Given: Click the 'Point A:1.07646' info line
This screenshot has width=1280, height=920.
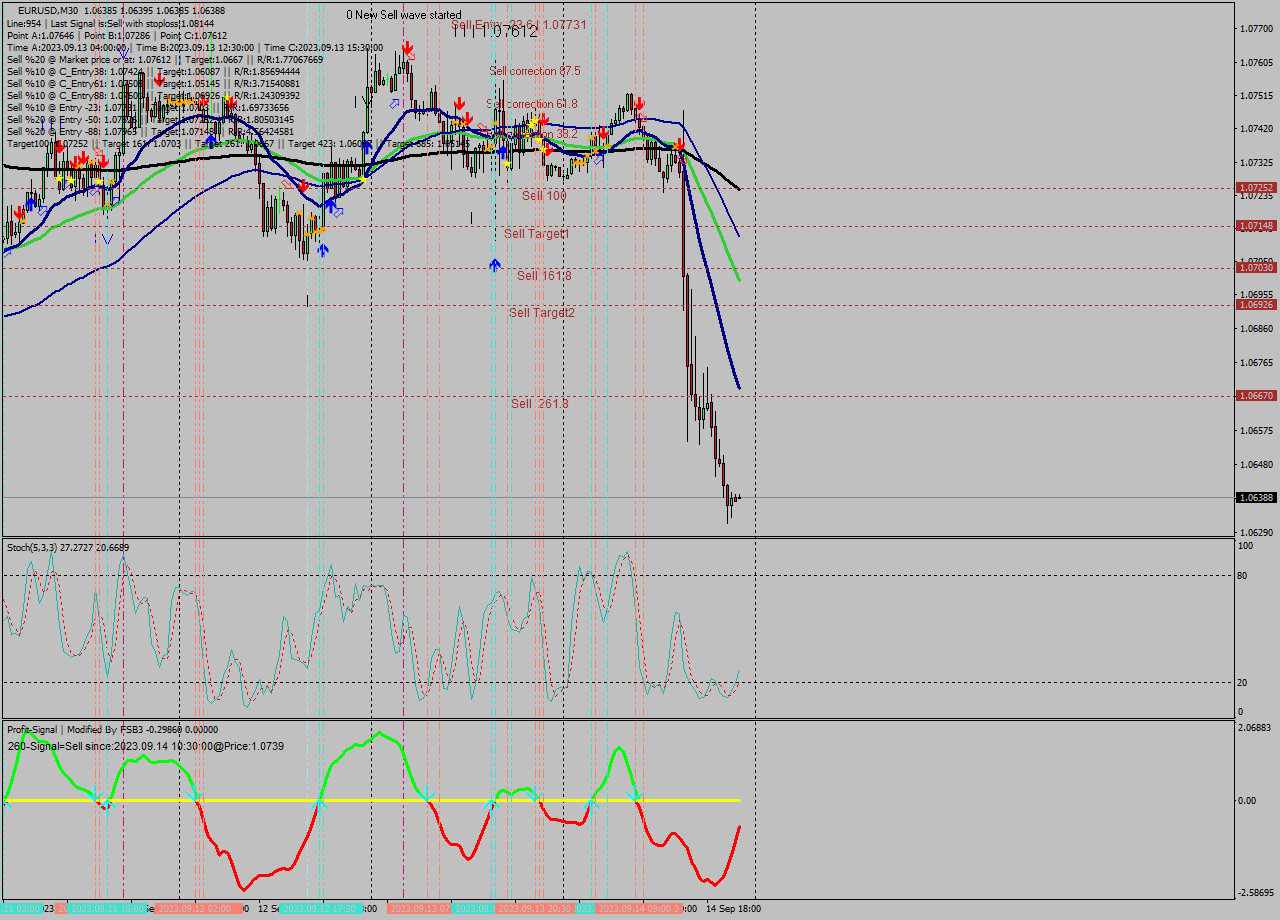Looking at the screenshot, I should point(117,35).
